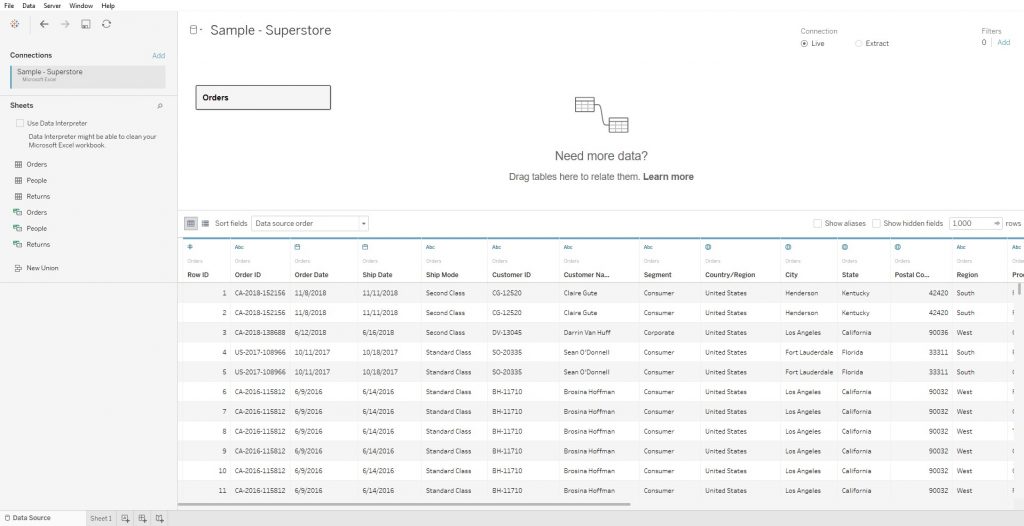Click cell CA-2018-138688

pyautogui.click(x=260, y=333)
